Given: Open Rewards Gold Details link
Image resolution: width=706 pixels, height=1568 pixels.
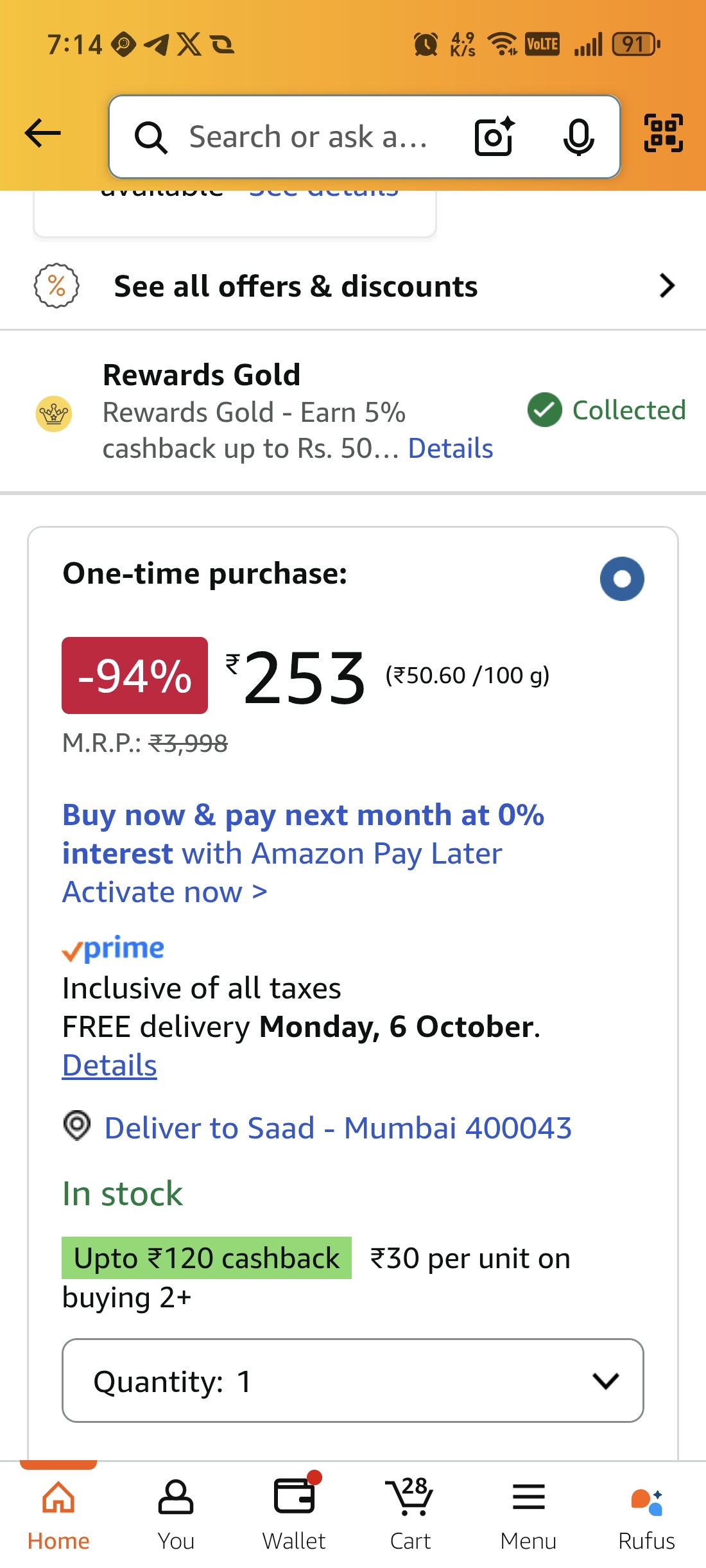Looking at the screenshot, I should click(x=451, y=448).
